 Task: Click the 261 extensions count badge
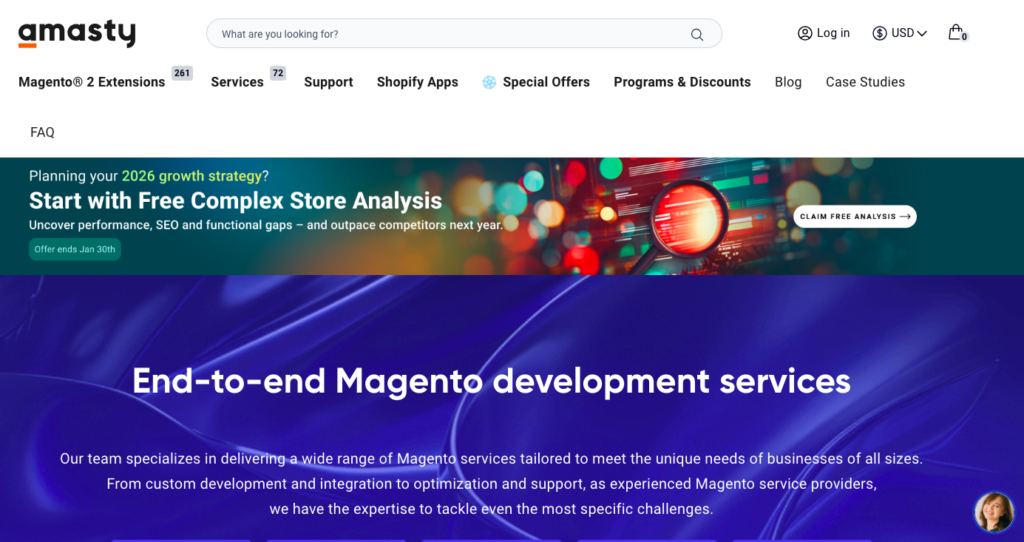pyautogui.click(x=182, y=73)
